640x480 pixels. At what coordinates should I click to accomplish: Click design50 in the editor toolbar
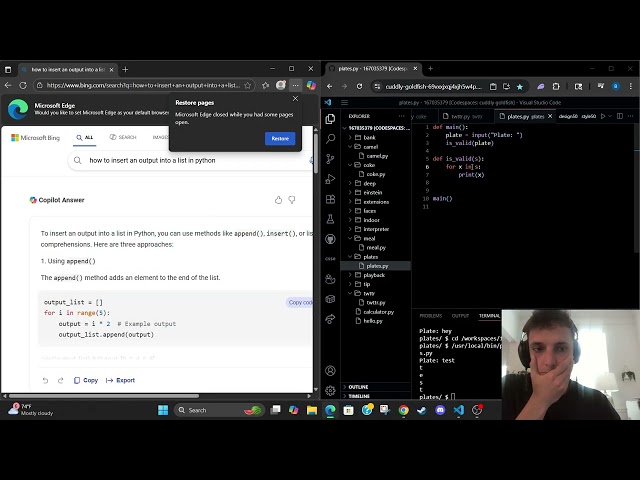coord(568,116)
